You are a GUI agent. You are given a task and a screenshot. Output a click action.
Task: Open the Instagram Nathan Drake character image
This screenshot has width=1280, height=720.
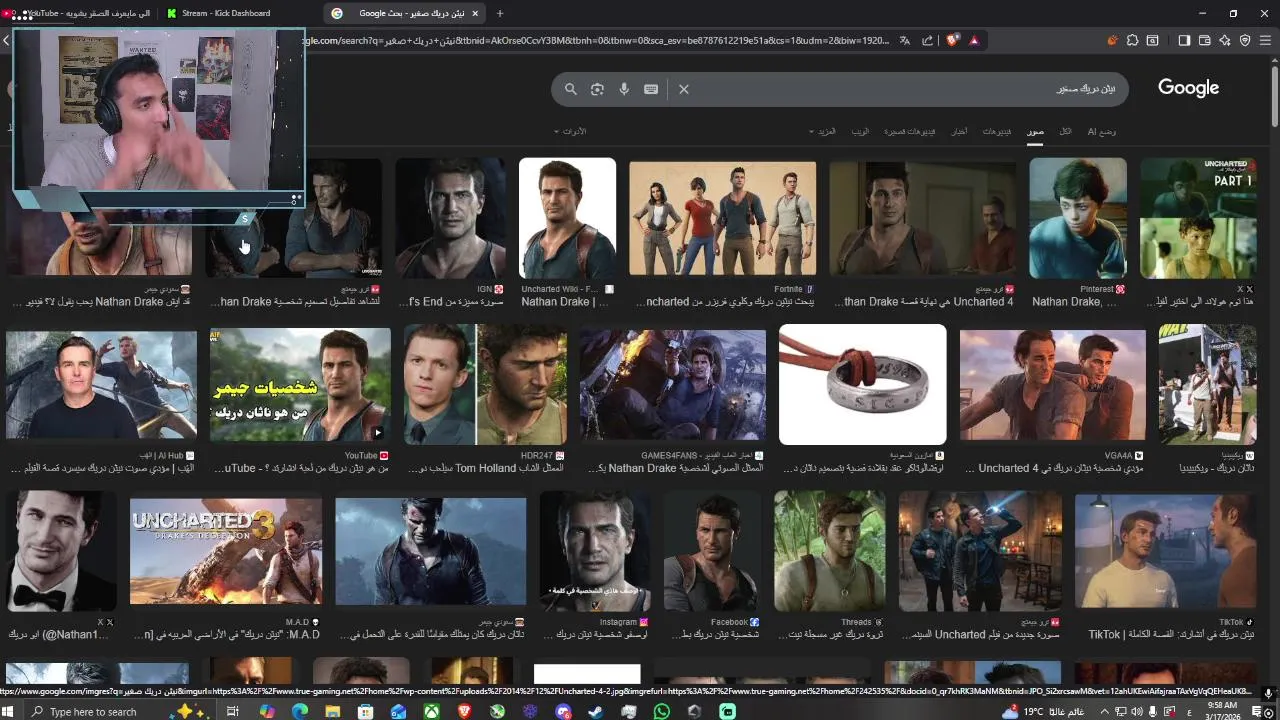tap(594, 551)
